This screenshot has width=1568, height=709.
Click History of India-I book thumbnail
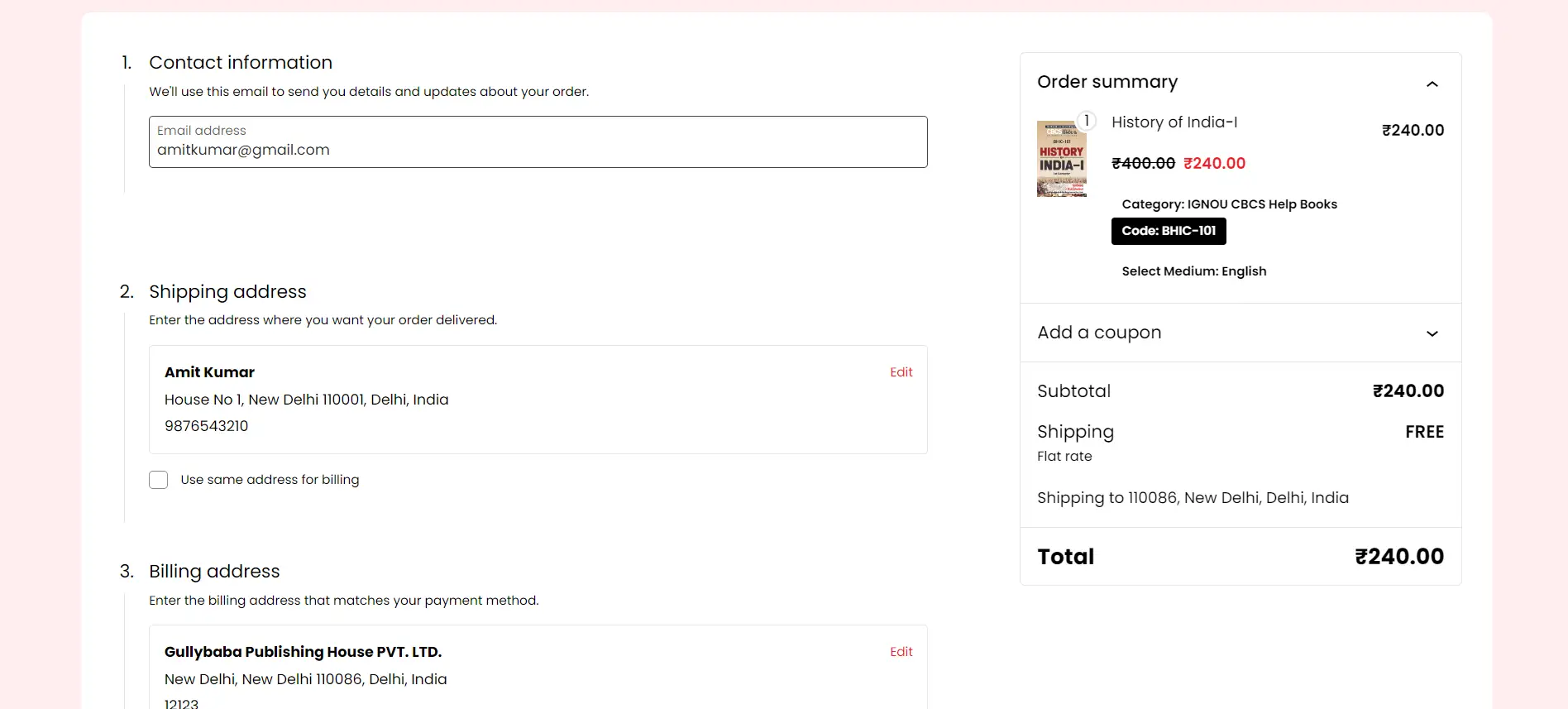point(1062,159)
